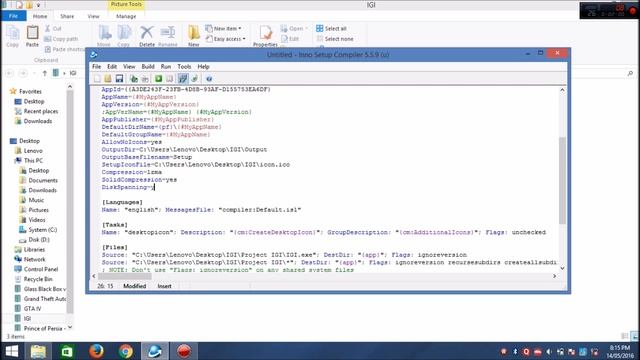Open the Run menu in Inno Setup
This screenshot has height=360, width=640.
click(166, 67)
